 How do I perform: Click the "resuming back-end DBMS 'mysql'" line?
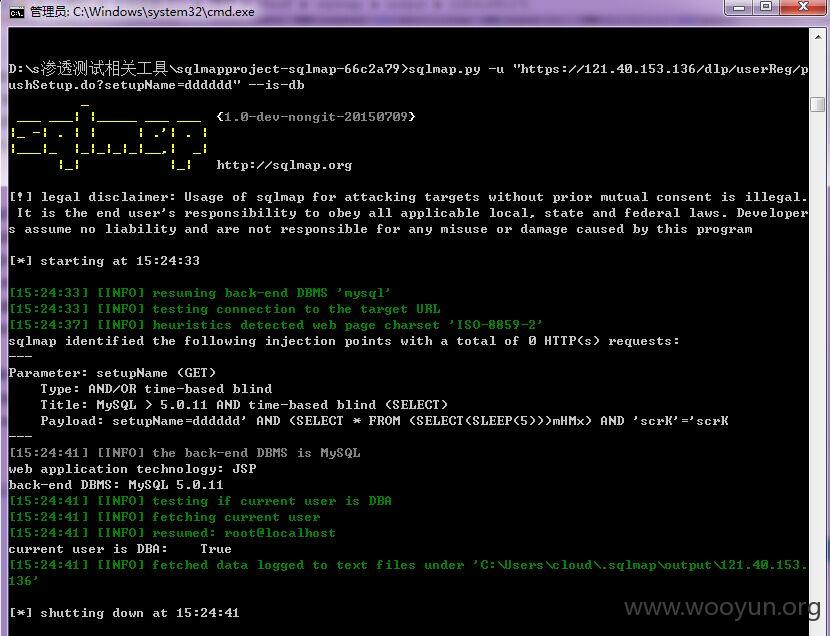[x=200, y=293]
